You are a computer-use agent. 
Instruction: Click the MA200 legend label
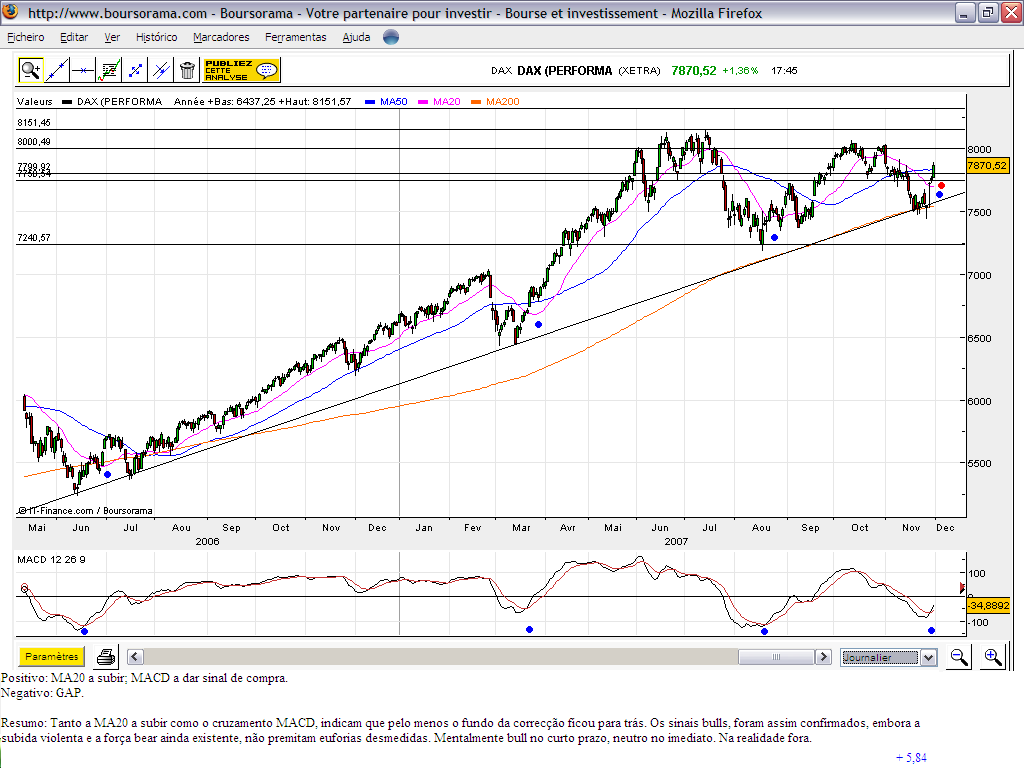503,101
